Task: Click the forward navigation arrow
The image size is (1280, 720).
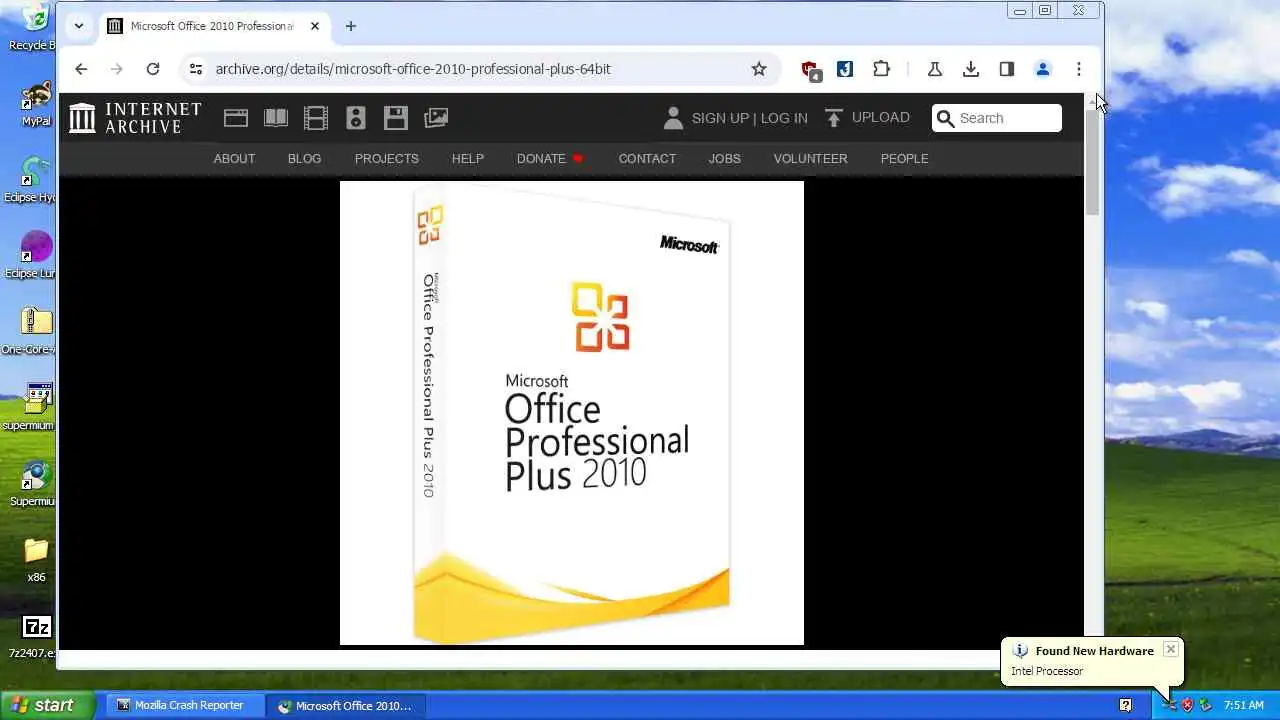Action: pos(117,69)
